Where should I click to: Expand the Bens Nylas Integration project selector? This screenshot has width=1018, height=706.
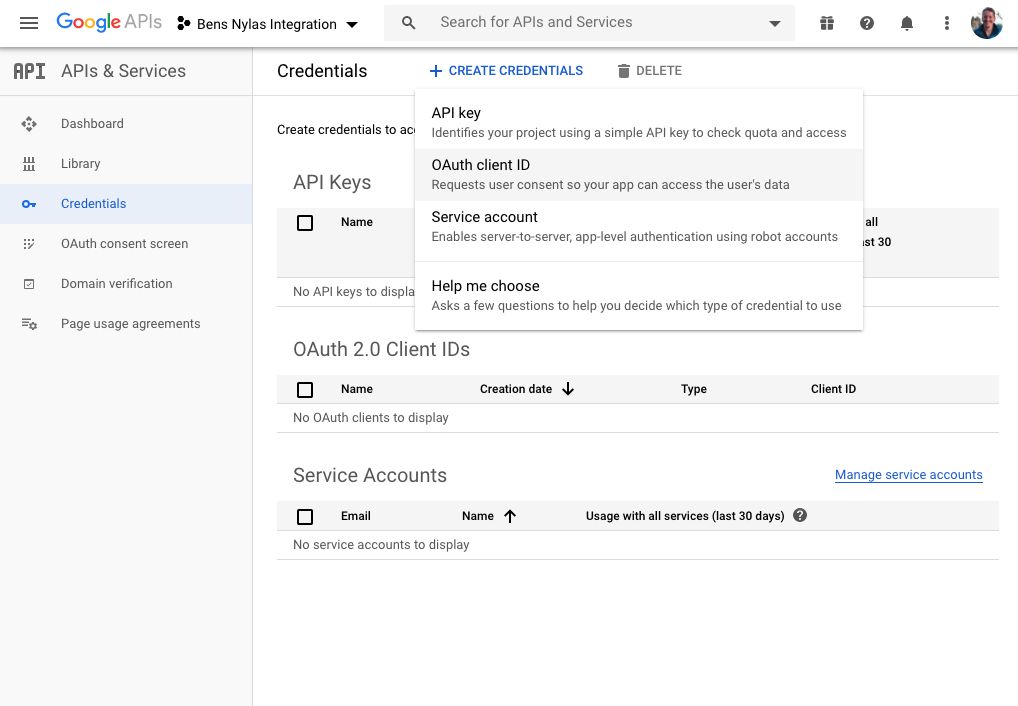[x=267, y=24]
